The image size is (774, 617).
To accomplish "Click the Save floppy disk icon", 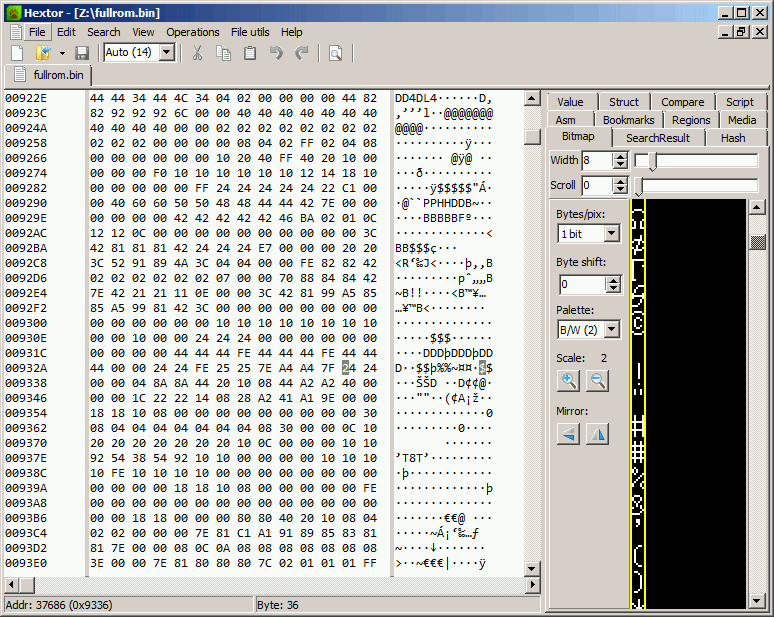I will tap(82, 53).
